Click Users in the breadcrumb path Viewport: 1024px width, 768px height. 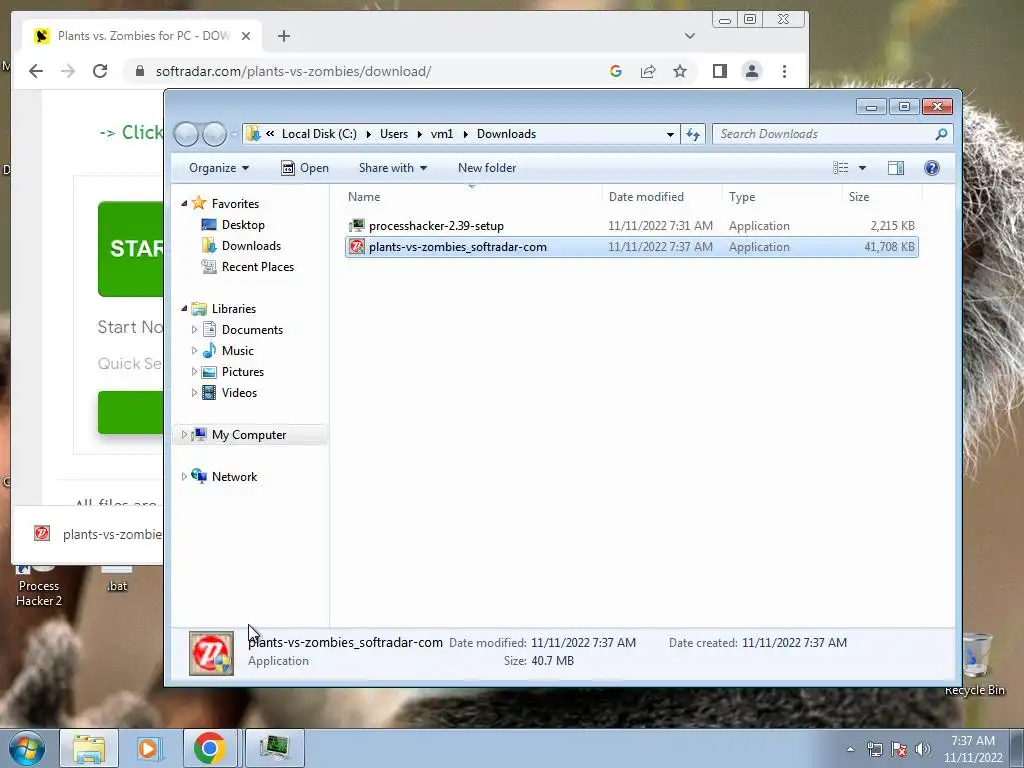coord(394,134)
